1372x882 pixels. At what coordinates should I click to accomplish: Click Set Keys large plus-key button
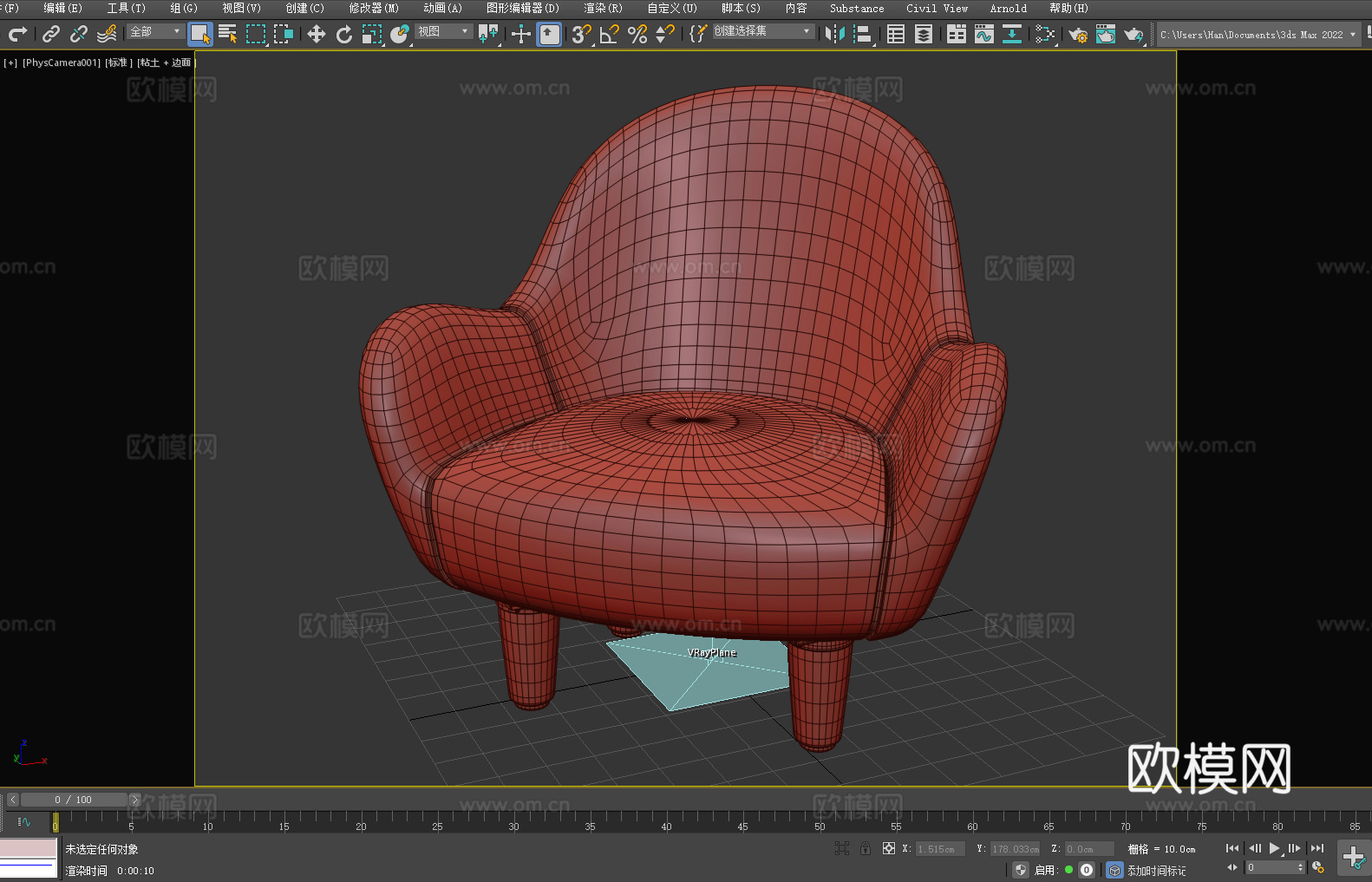coord(1354,858)
